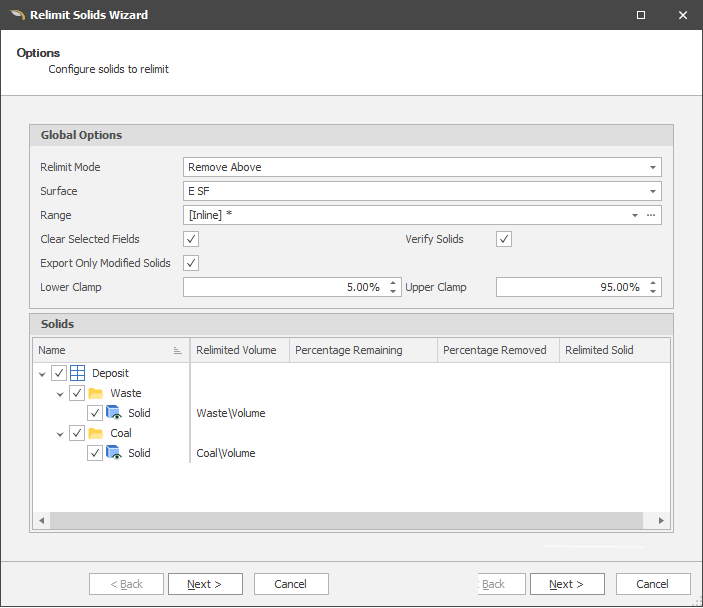This screenshot has width=703, height=608.
Task: Open the Relimit Mode dropdown
Action: 653,167
